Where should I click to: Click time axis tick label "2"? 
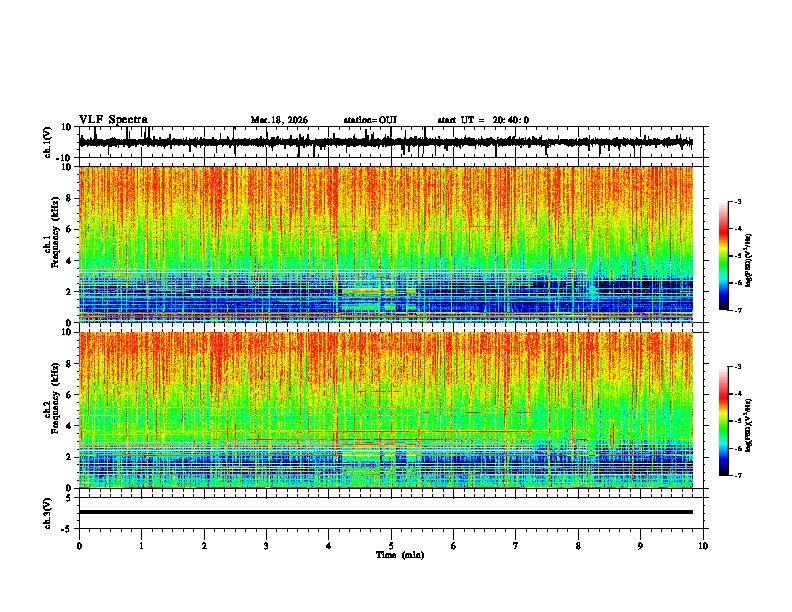(x=204, y=546)
